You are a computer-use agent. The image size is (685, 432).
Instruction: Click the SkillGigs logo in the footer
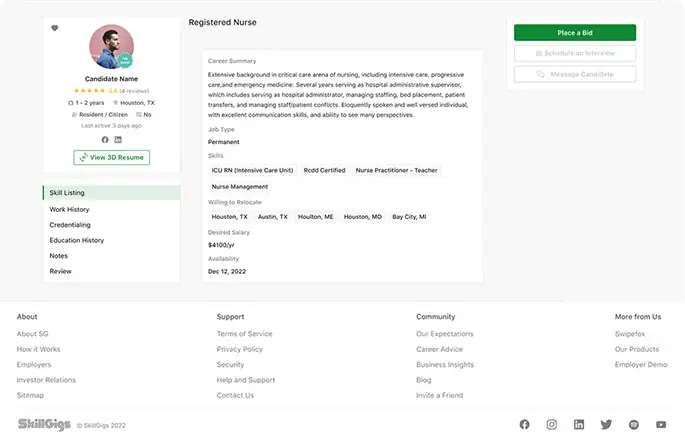point(44,424)
